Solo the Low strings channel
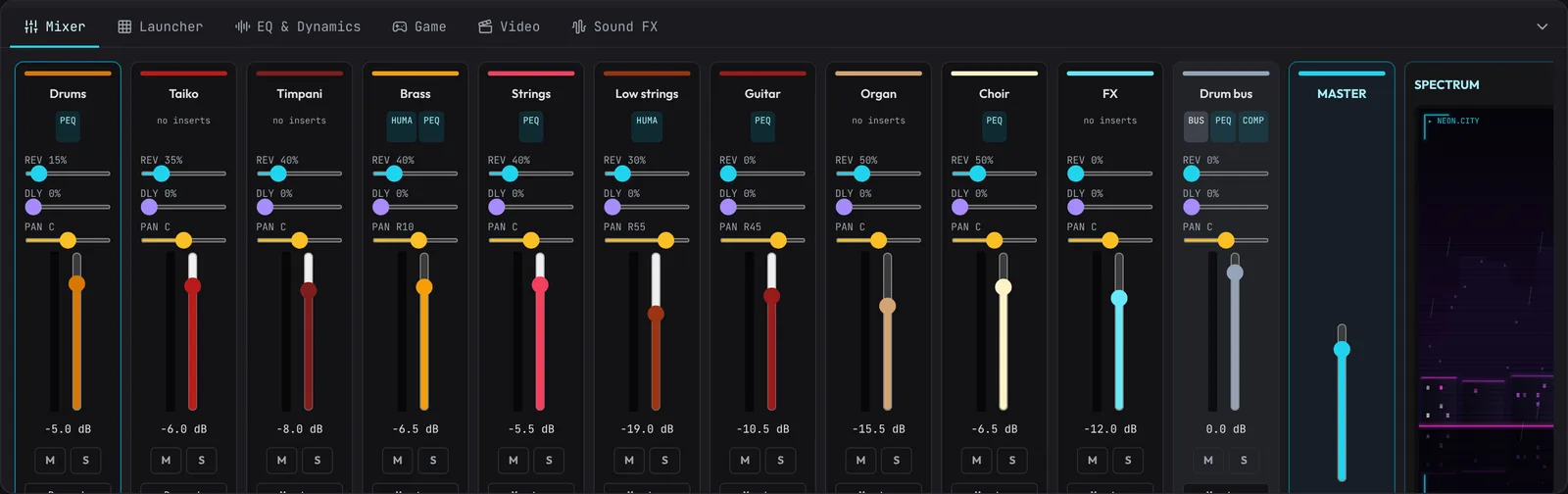Screen dimensions: 1568x494 click(x=664, y=460)
